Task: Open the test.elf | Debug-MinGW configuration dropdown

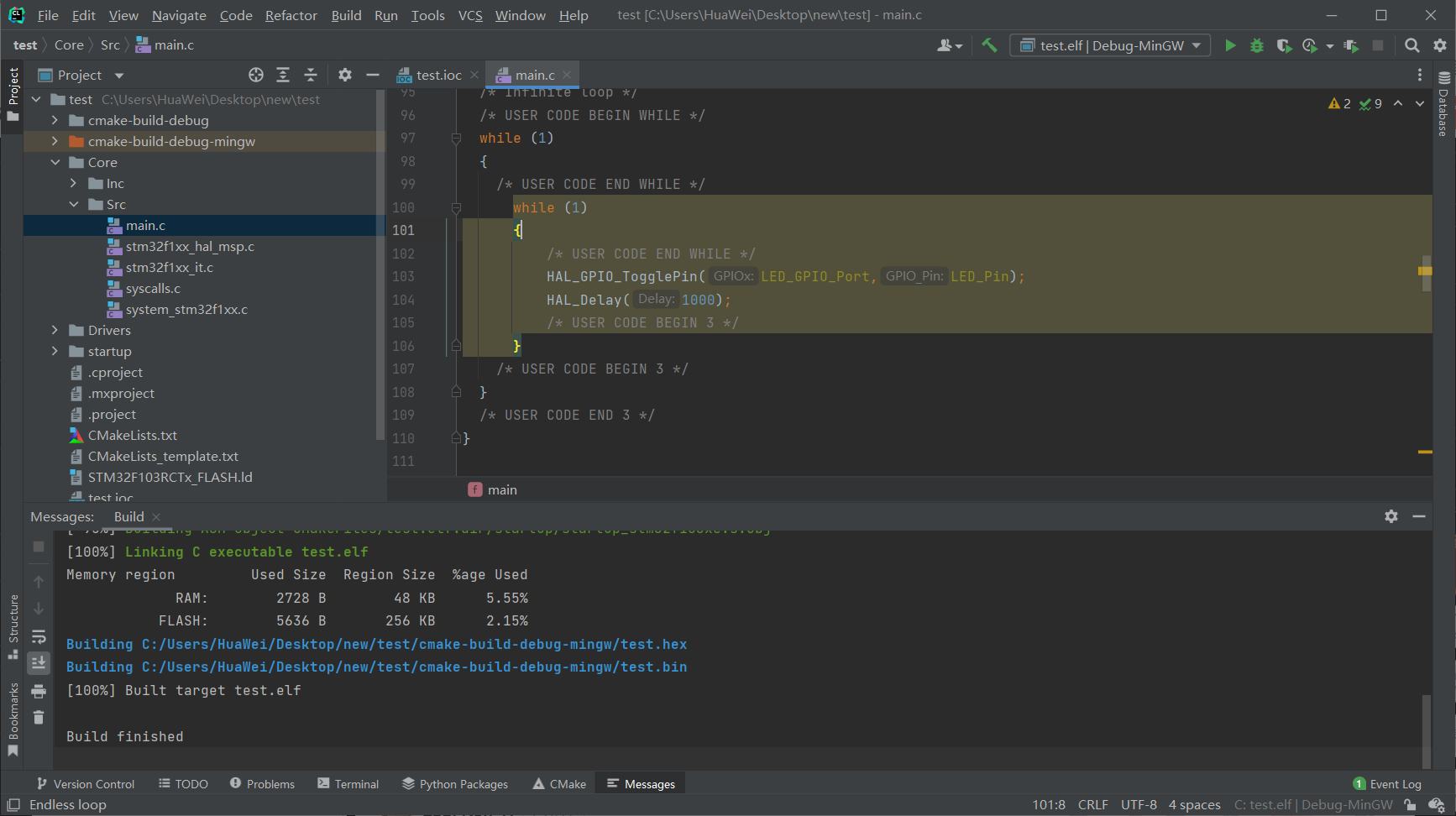Action: click(x=1110, y=45)
